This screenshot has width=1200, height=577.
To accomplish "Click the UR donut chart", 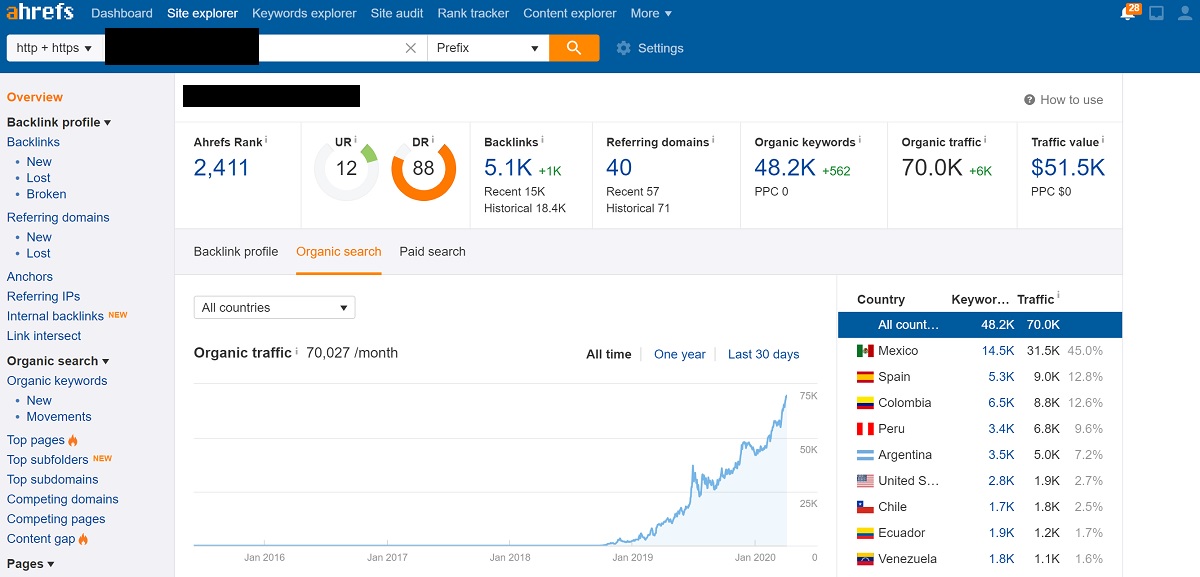I will coord(346,168).
